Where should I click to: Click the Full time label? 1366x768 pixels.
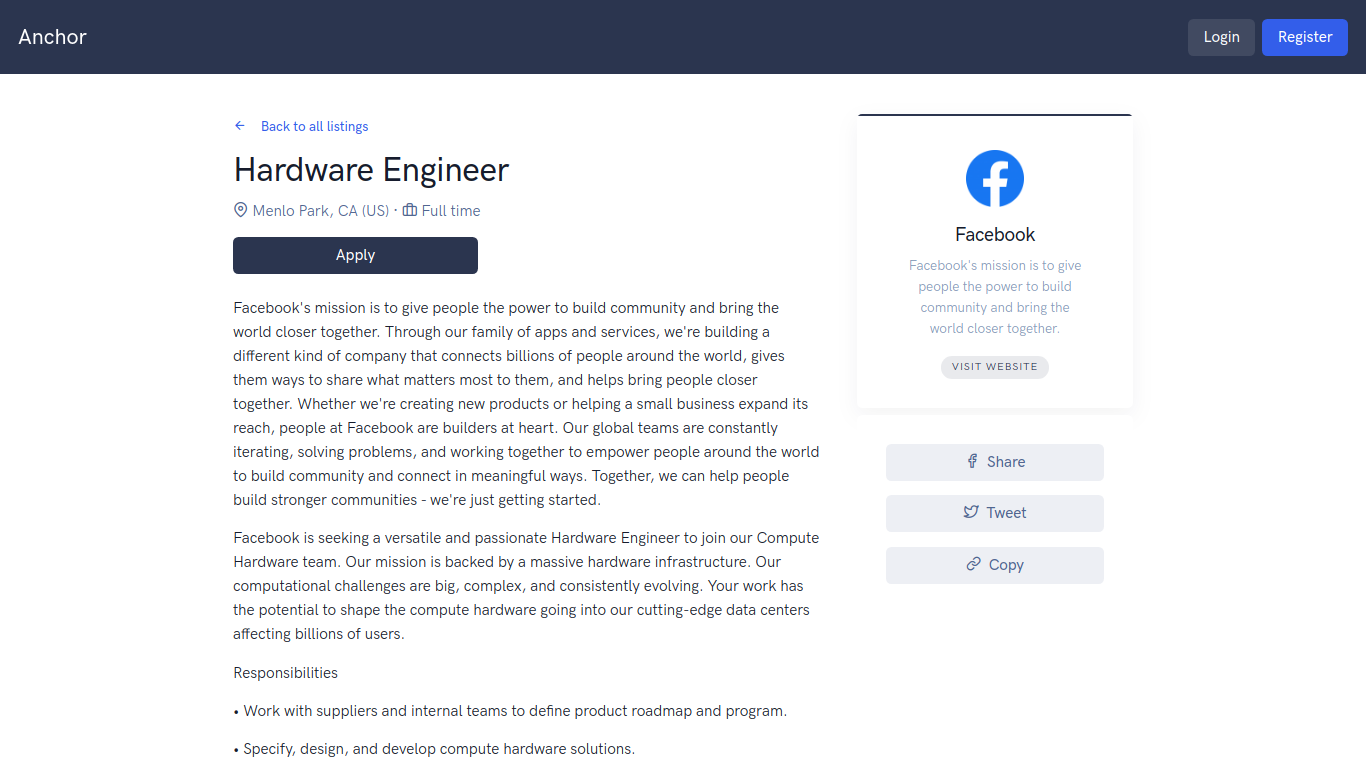coord(451,210)
